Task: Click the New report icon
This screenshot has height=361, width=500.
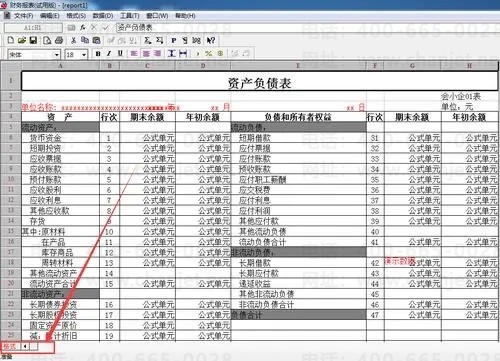Action: (x=11, y=40)
